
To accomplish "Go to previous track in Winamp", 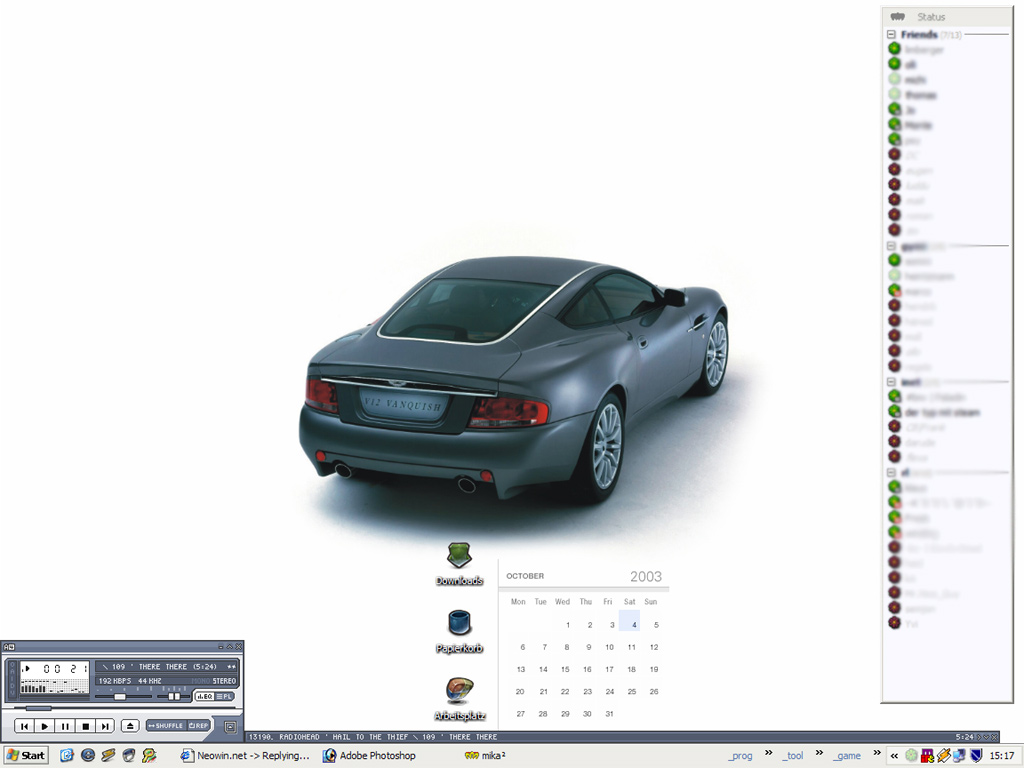I will (24, 726).
